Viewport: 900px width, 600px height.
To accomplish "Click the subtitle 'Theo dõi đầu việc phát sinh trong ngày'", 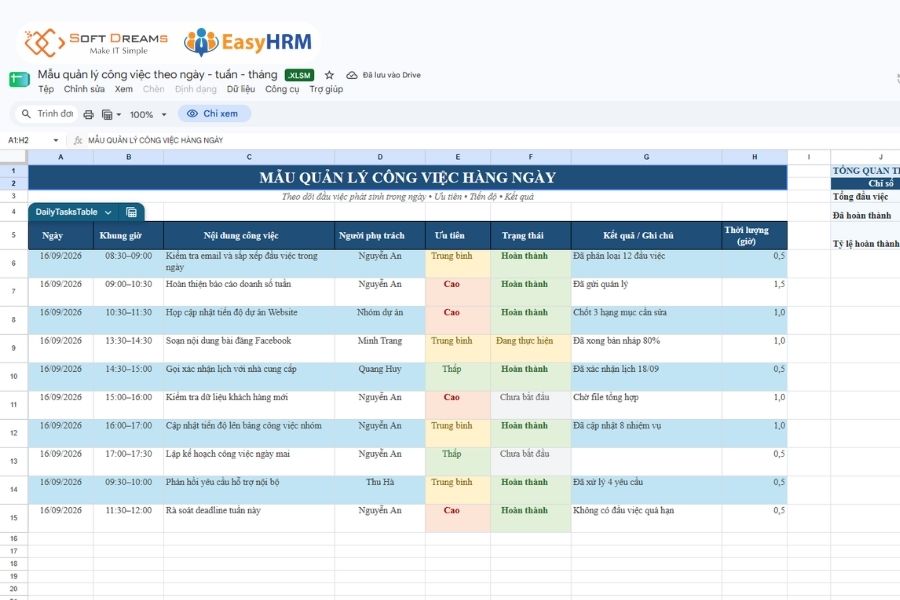I will [x=354, y=196].
